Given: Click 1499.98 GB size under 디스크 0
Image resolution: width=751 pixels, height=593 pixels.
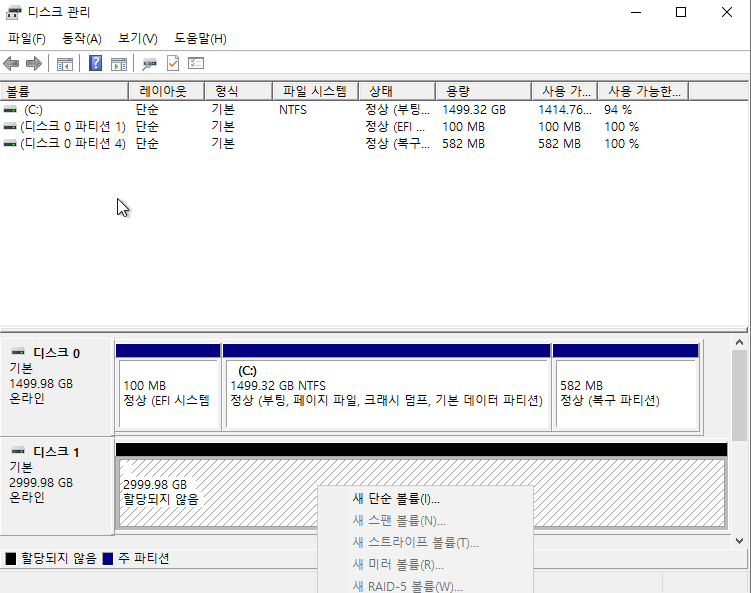Looking at the screenshot, I should (41, 384).
